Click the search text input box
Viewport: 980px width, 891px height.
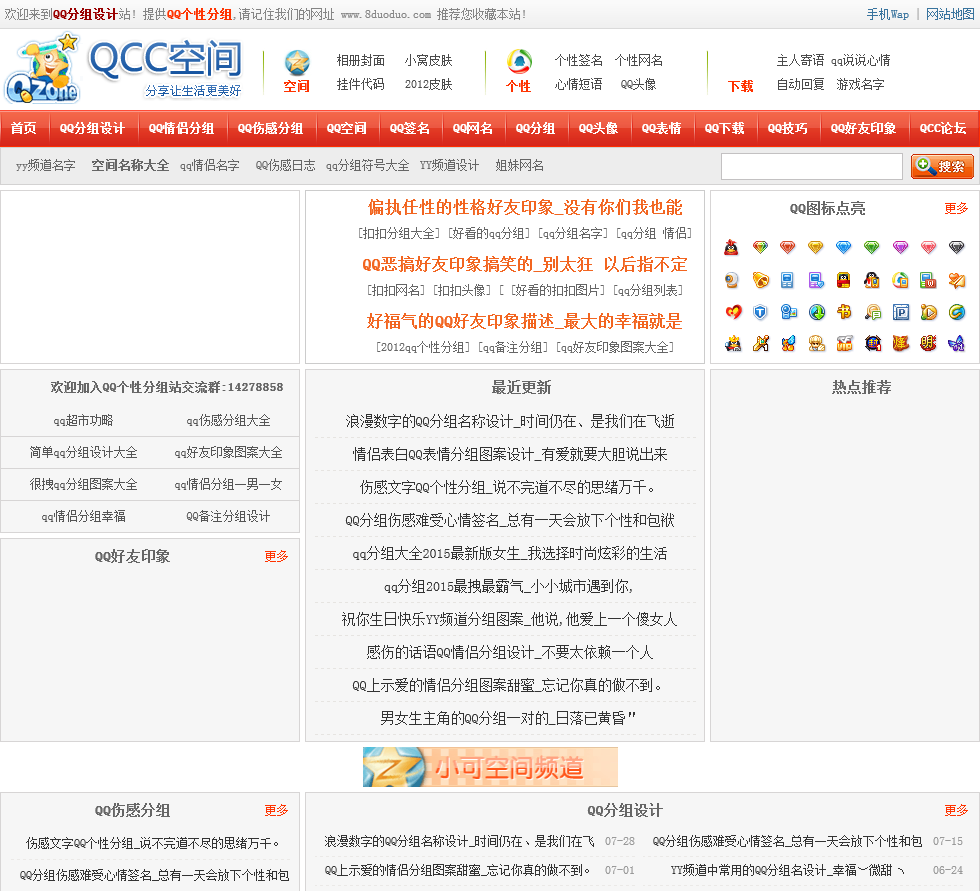811,167
